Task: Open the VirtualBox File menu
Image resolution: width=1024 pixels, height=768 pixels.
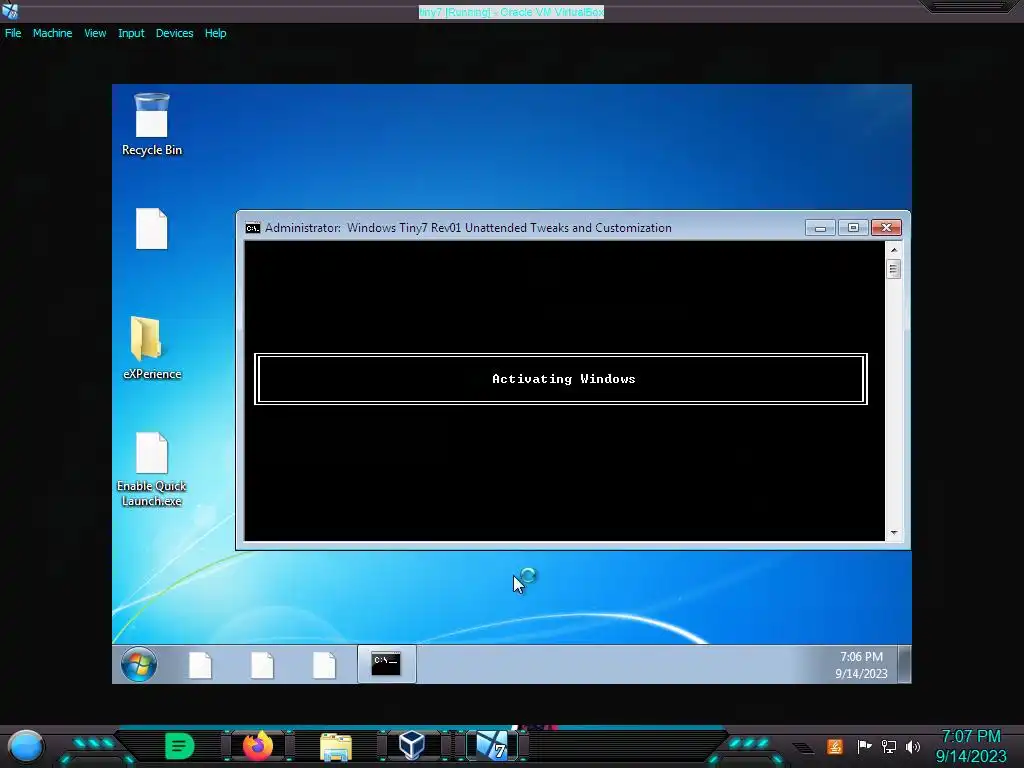Action: pyautogui.click(x=13, y=33)
